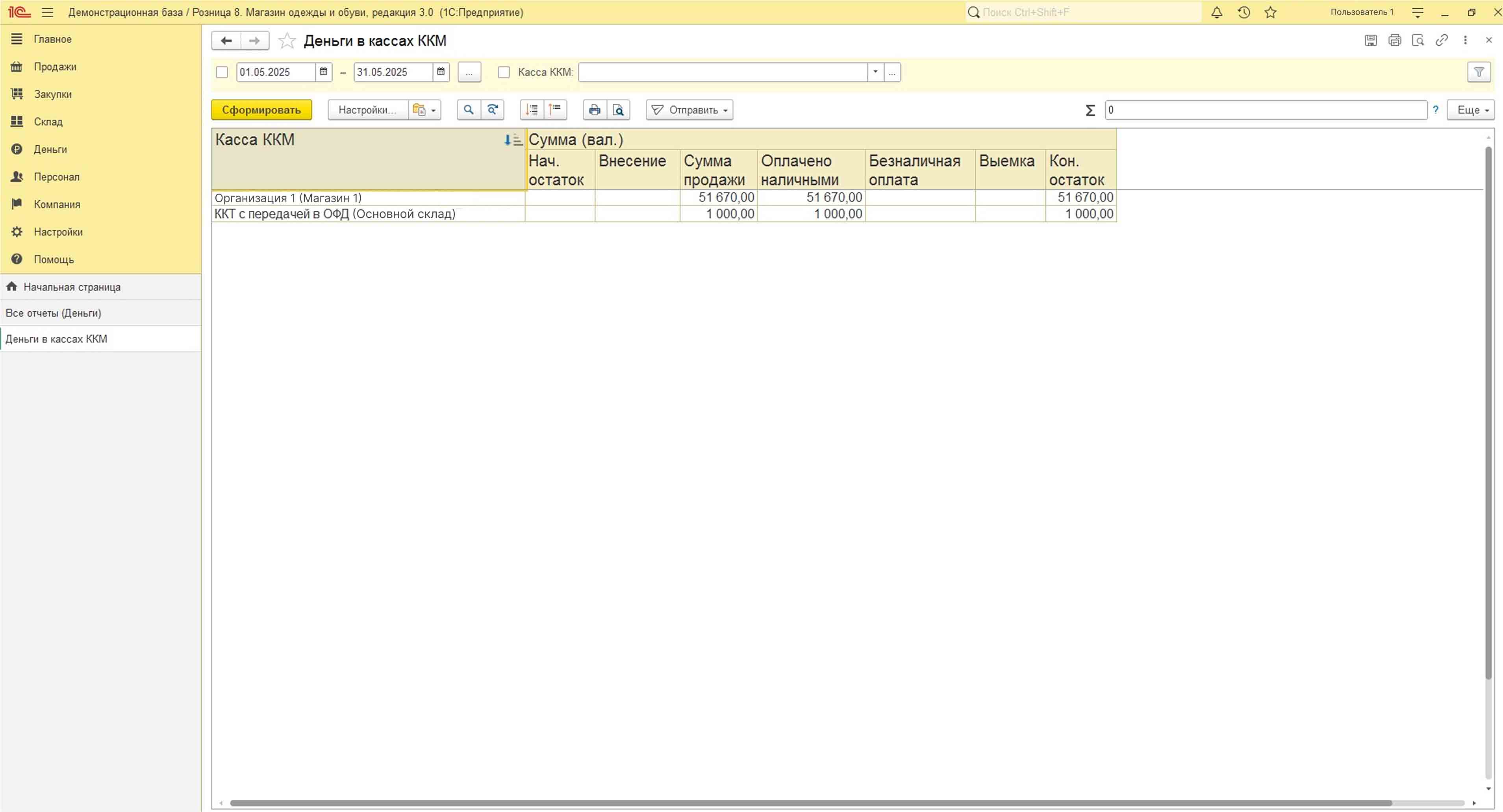1503x812 pixels.
Task: Open Закупки section
Action: (100, 94)
